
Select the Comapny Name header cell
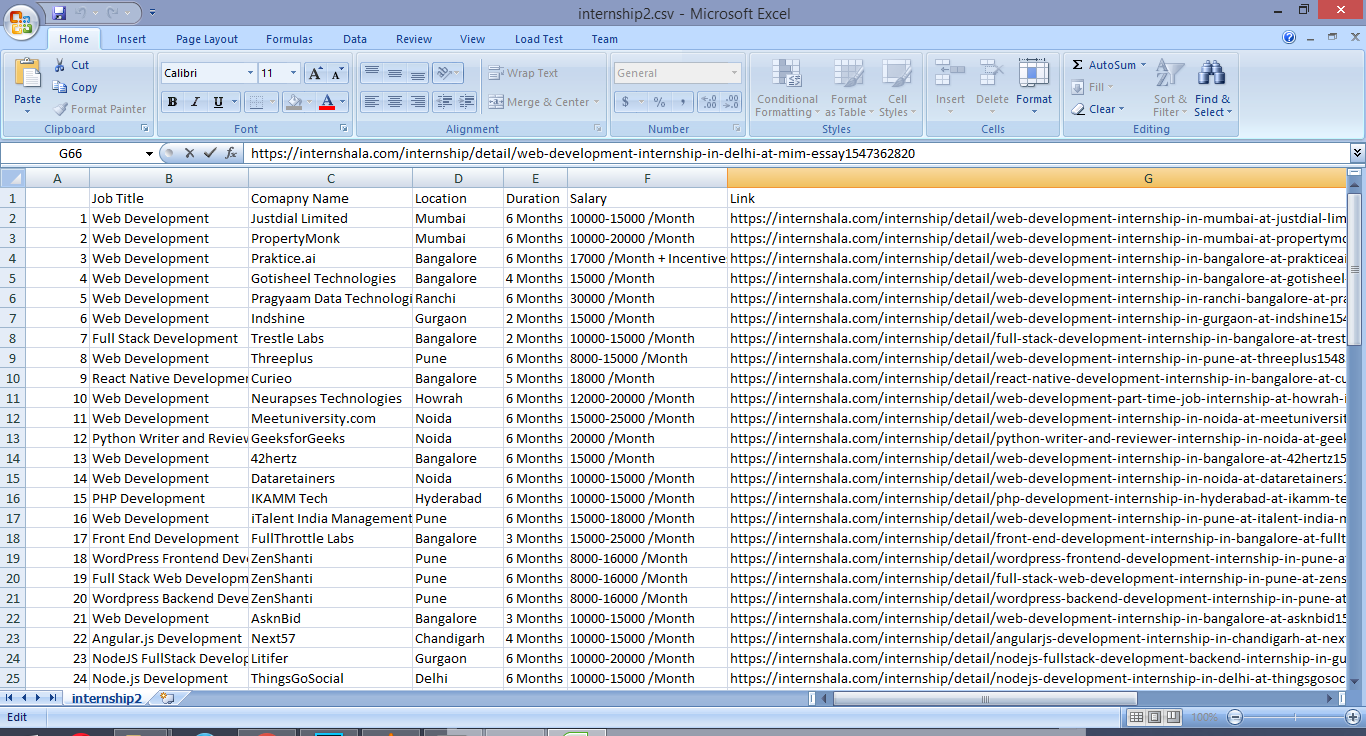point(330,198)
